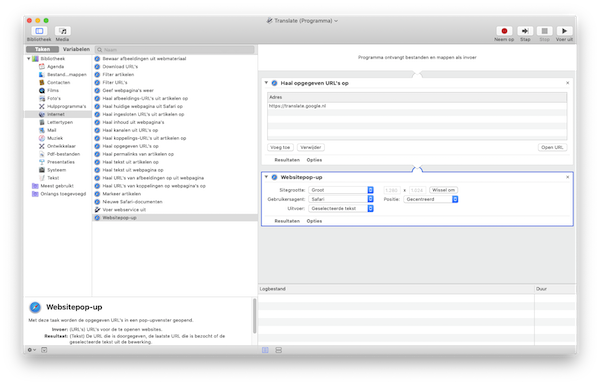This screenshot has width=600, height=385.
Task: Click the Voeg toe button
Action: click(280, 147)
